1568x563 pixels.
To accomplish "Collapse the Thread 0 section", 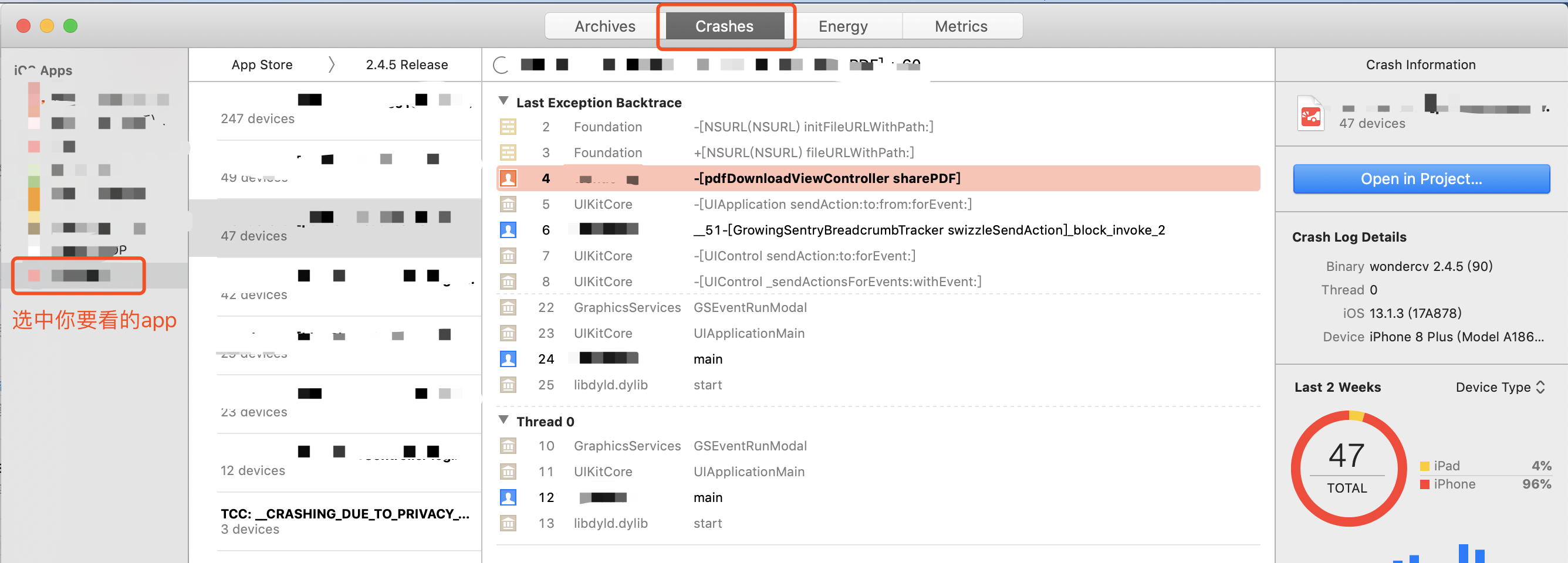I will click(x=503, y=420).
